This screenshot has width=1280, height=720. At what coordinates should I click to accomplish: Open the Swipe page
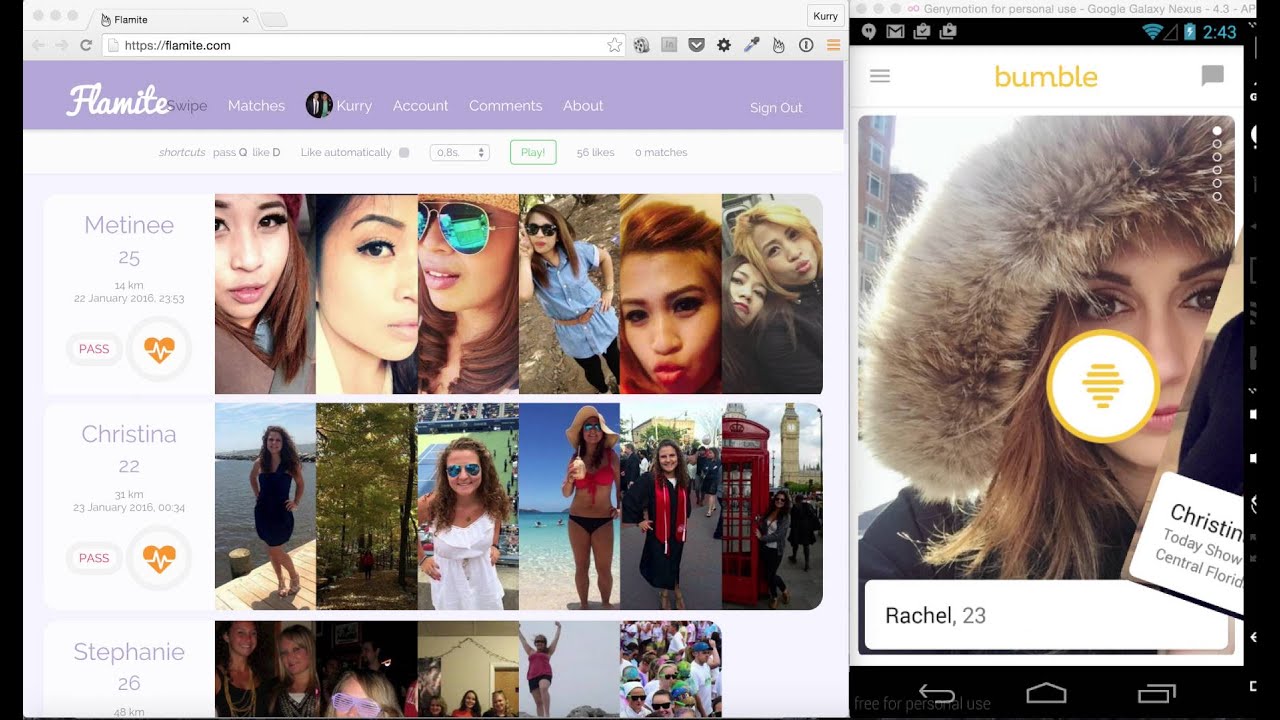click(x=187, y=106)
